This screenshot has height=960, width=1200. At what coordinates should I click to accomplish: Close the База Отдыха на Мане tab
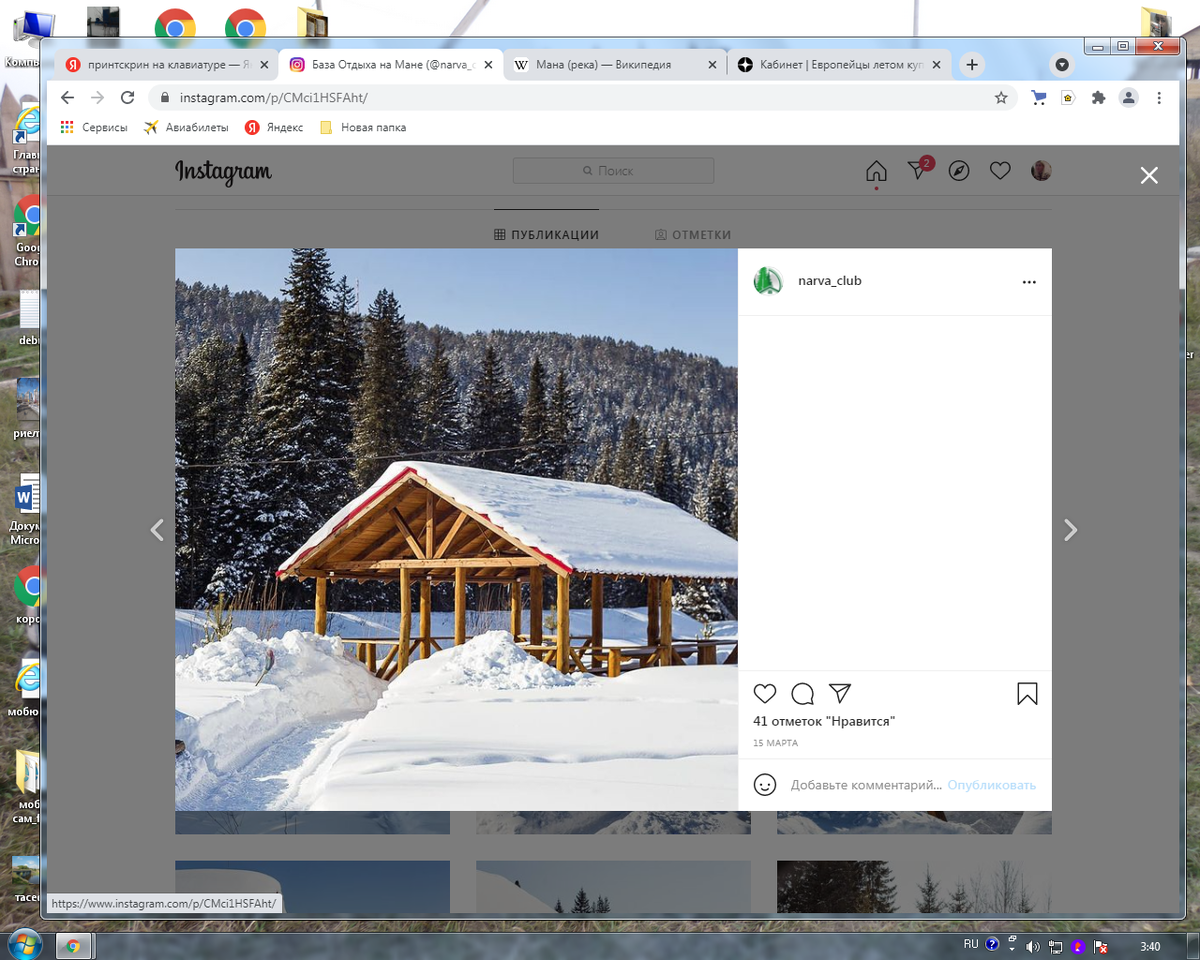(488, 65)
